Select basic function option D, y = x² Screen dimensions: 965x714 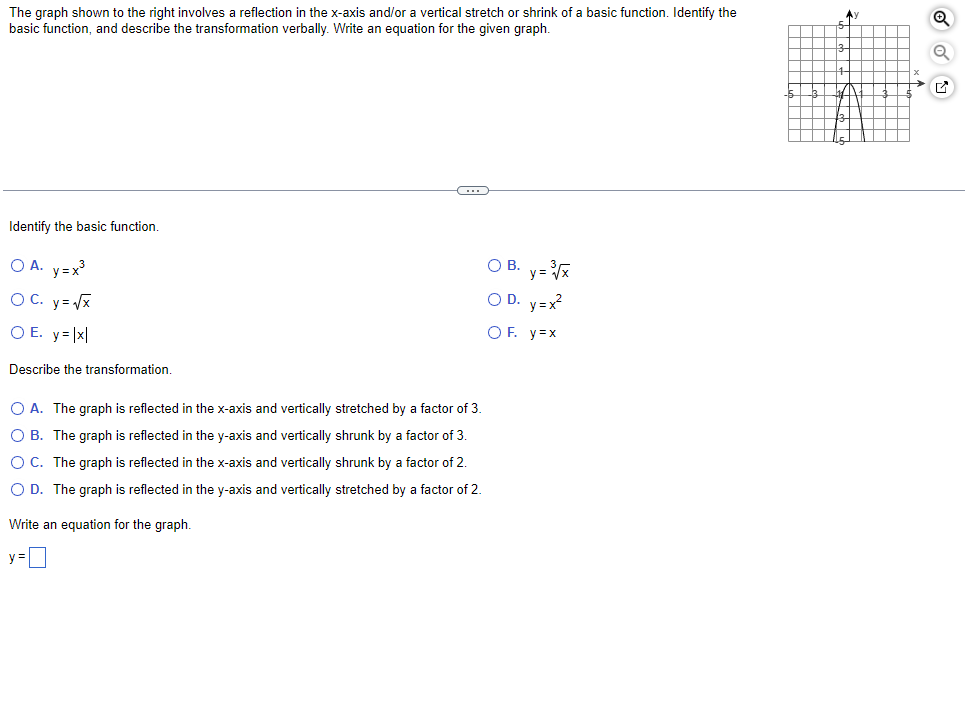[x=494, y=299]
